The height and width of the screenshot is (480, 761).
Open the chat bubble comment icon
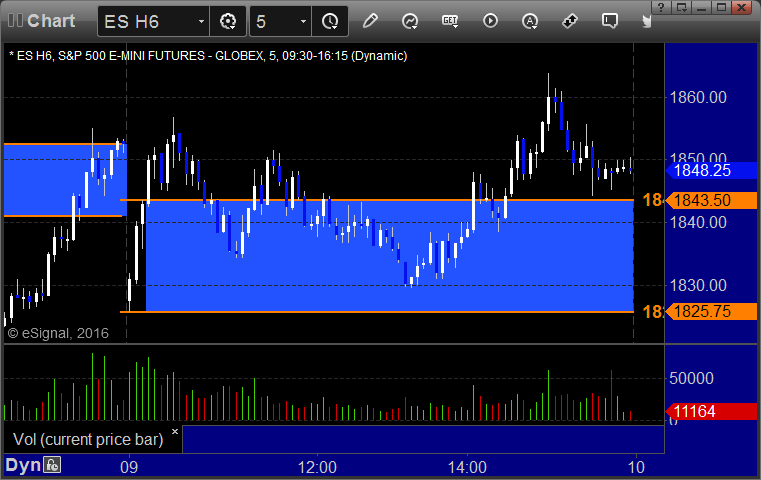[610, 21]
